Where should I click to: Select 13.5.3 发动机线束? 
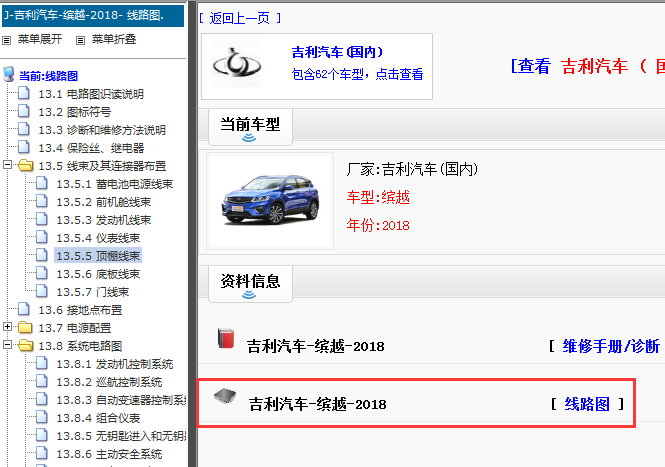coord(103,220)
